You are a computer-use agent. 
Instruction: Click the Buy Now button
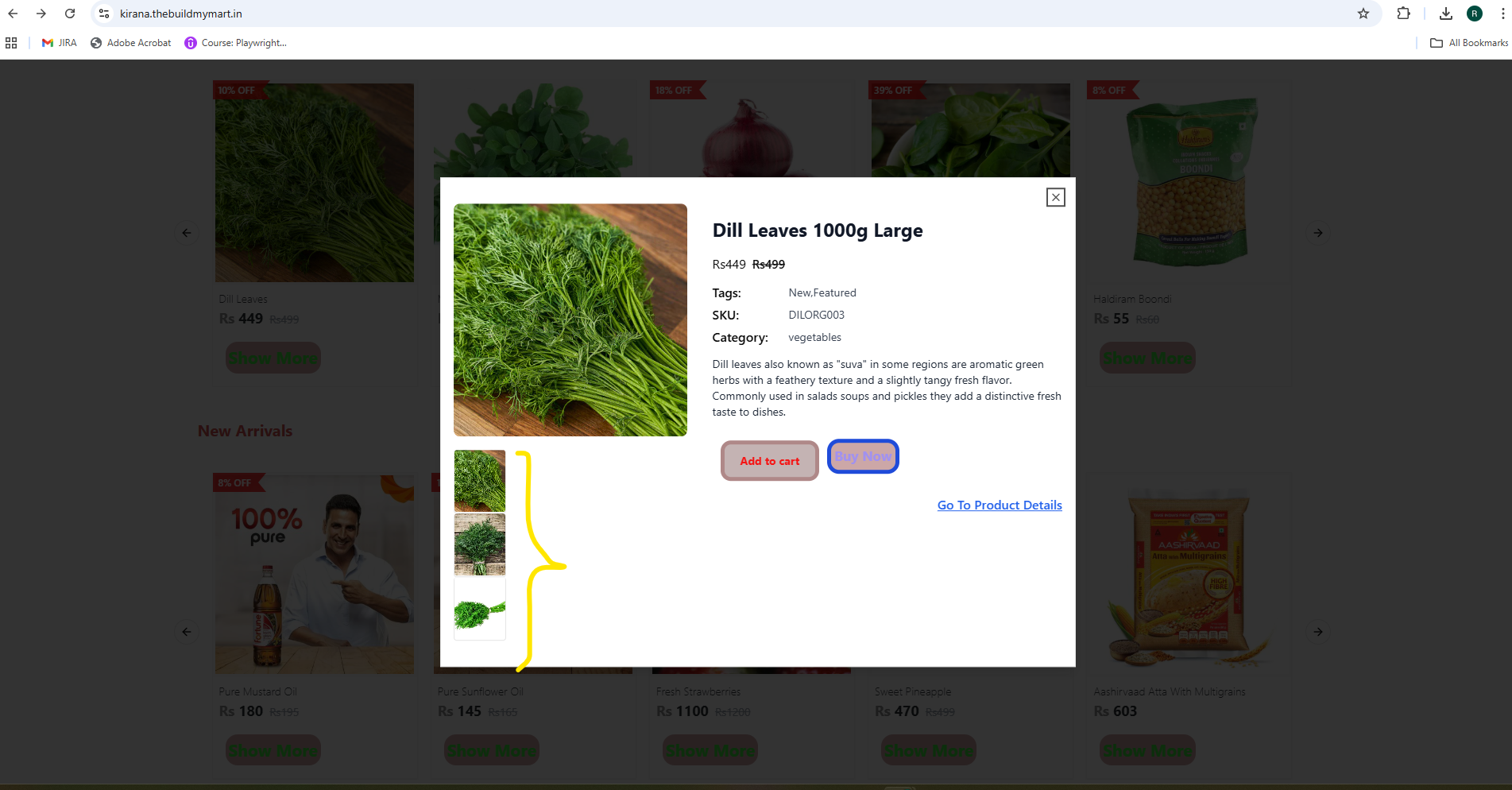(x=863, y=456)
